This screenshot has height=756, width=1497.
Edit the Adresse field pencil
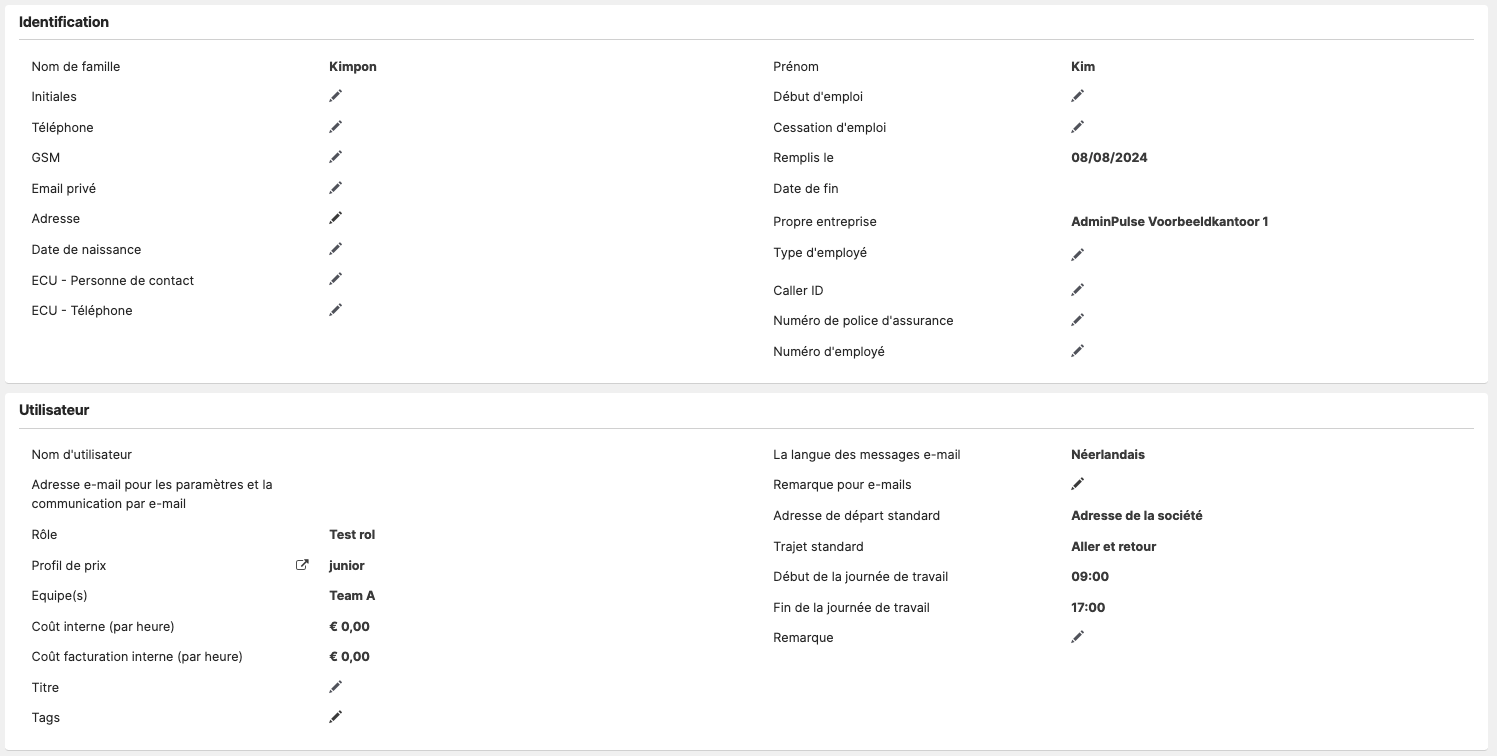tap(336, 218)
